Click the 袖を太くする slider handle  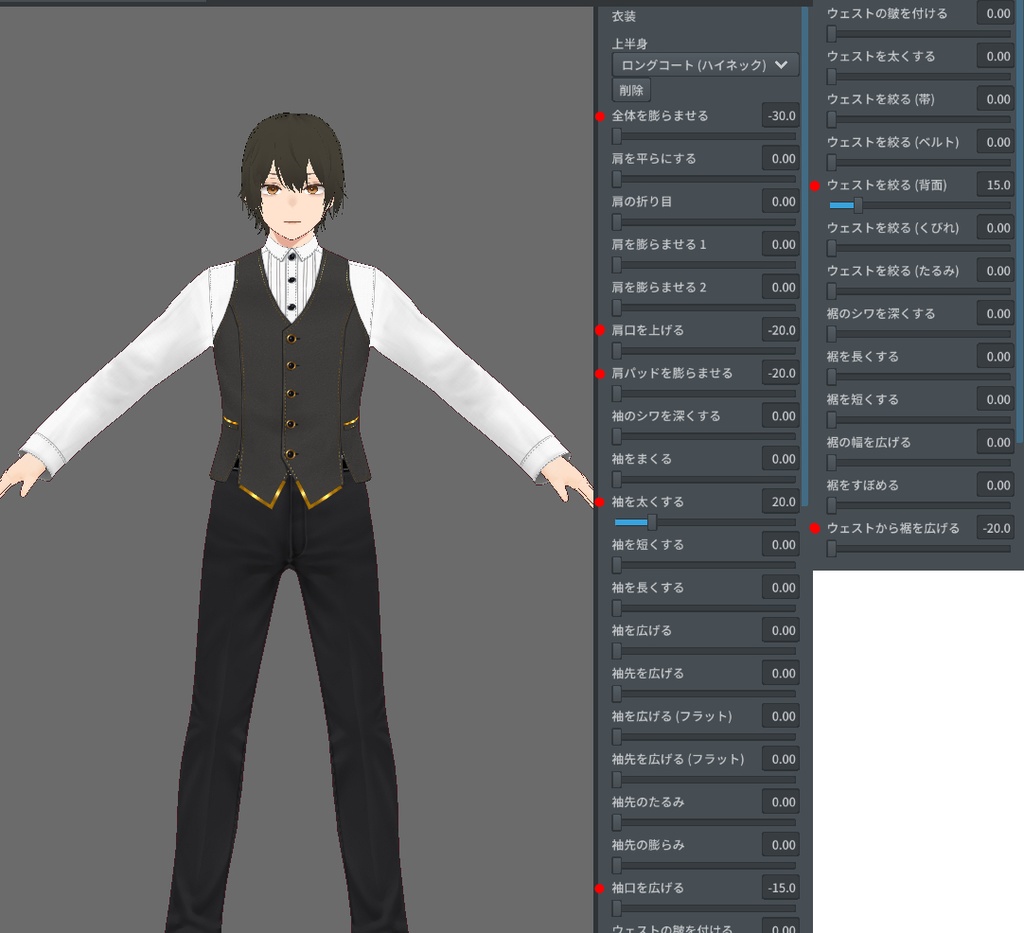[652, 522]
